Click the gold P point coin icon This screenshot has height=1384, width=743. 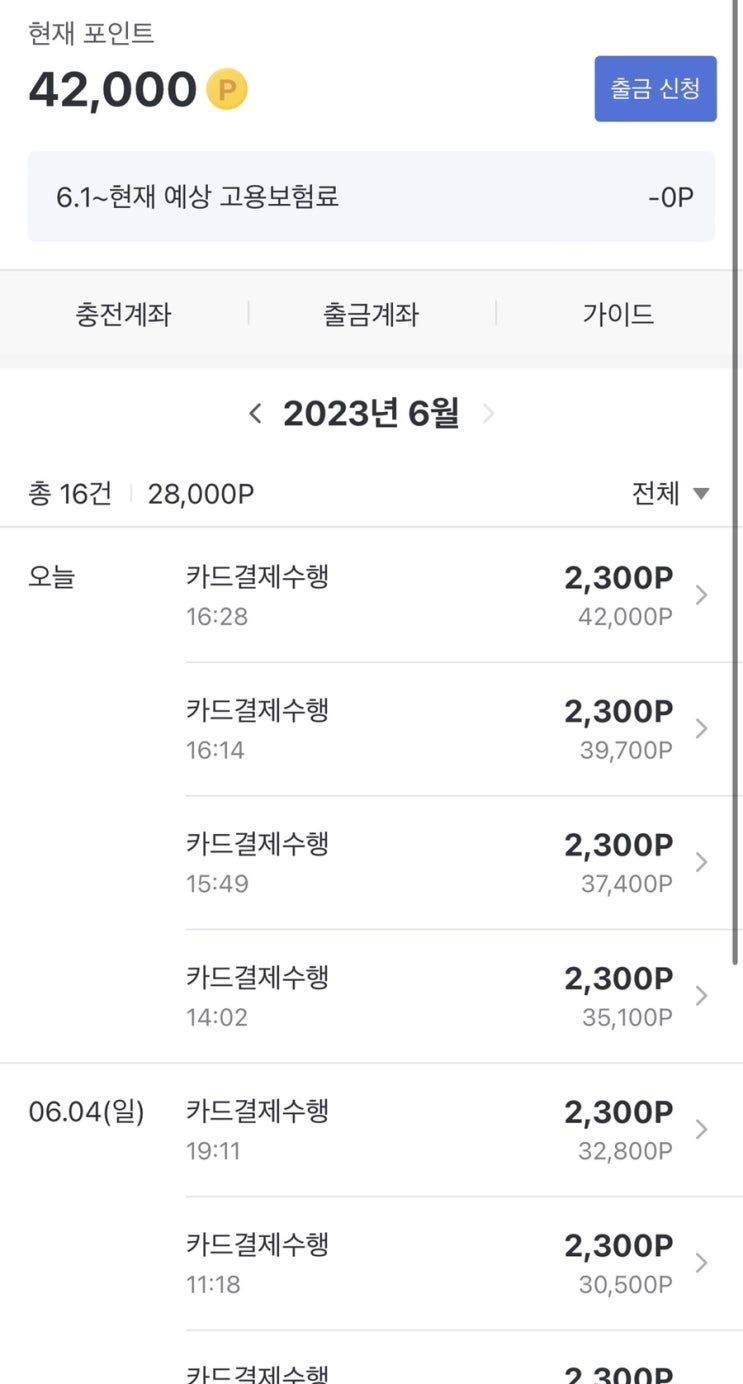[227, 91]
